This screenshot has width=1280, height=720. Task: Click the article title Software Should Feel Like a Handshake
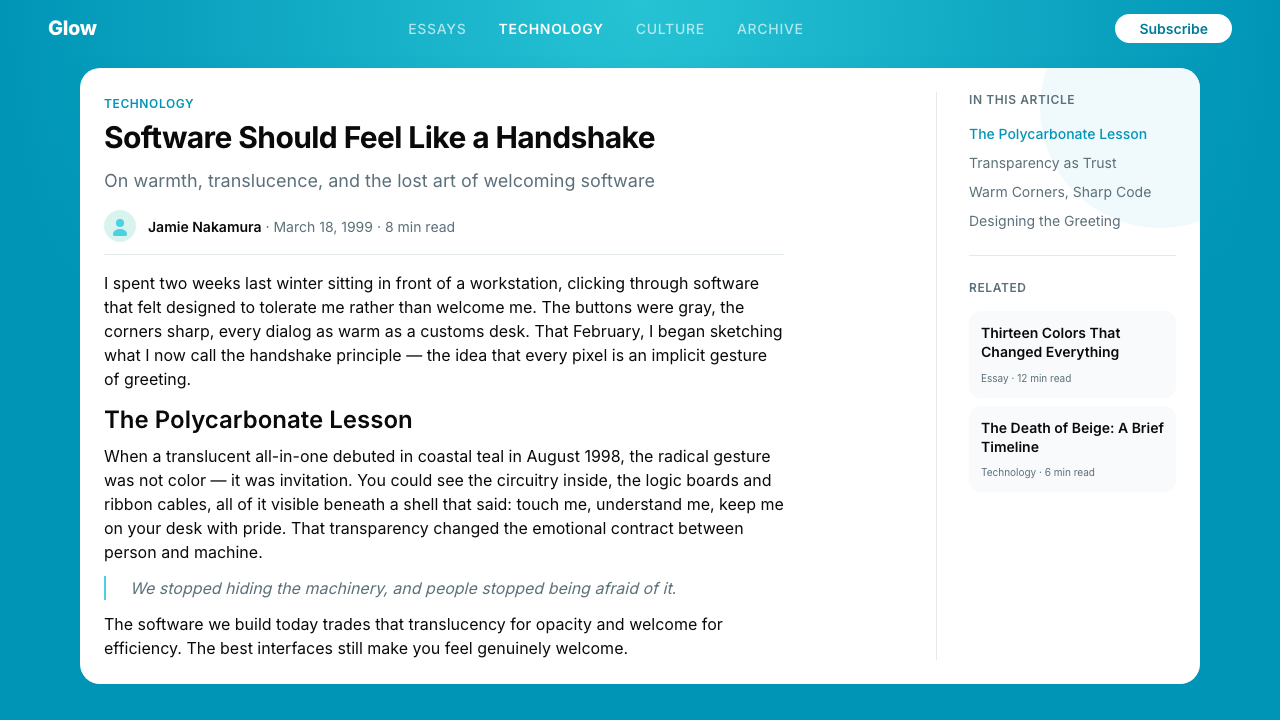[379, 138]
